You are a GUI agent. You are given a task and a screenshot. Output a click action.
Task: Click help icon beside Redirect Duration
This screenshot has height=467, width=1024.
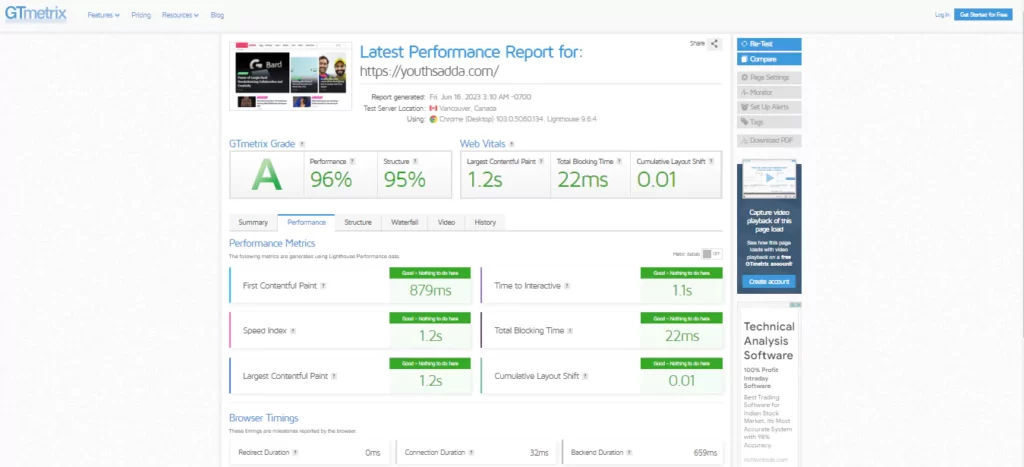click(x=295, y=452)
